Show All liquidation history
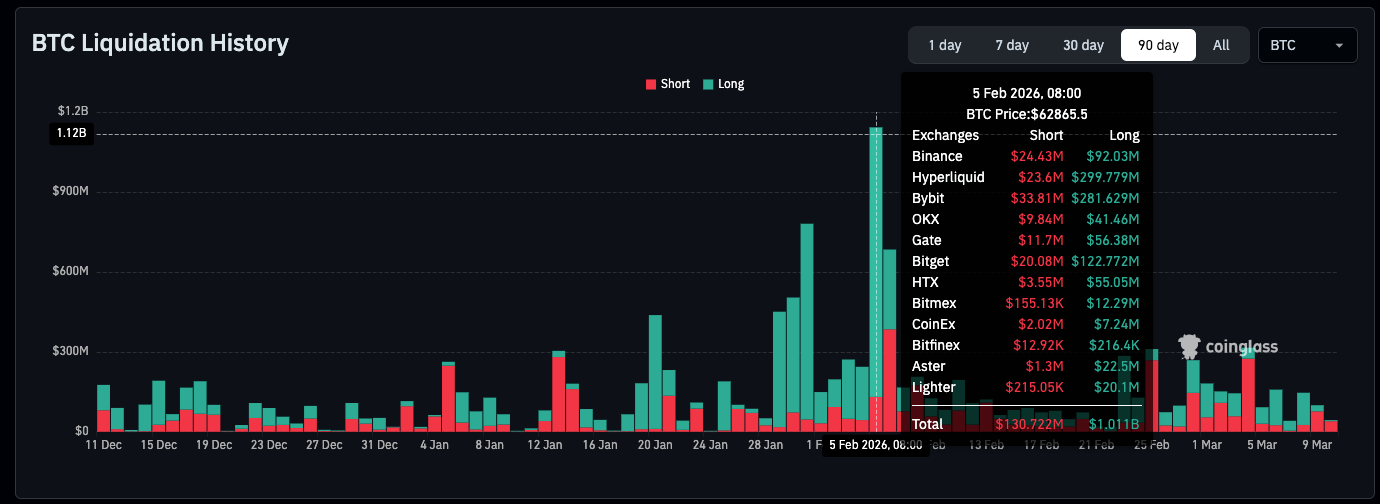The height and width of the screenshot is (504, 1380). point(1221,45)
